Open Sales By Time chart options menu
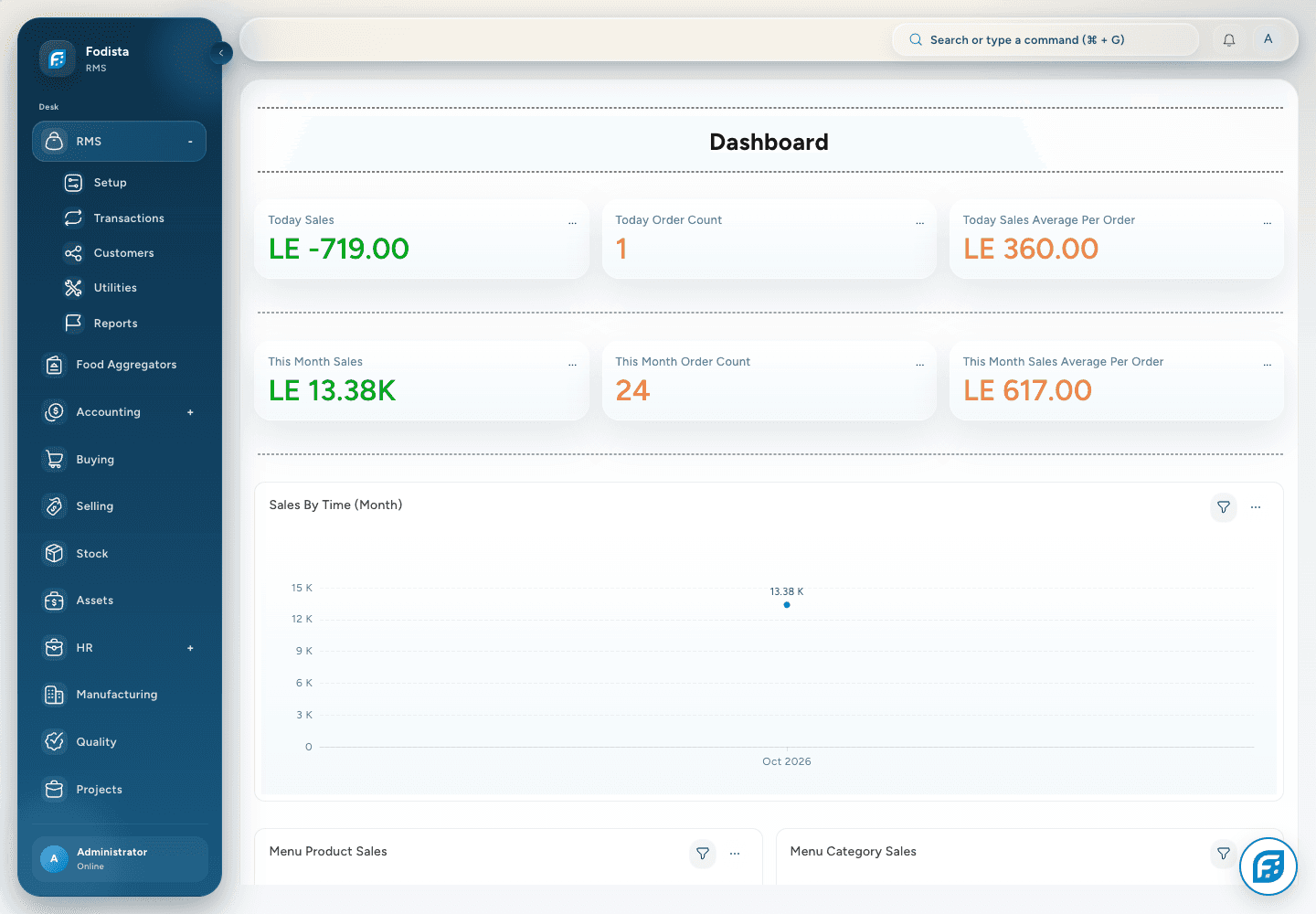The width and height of the screenshot is (1316, 914). coord(1256,507)
